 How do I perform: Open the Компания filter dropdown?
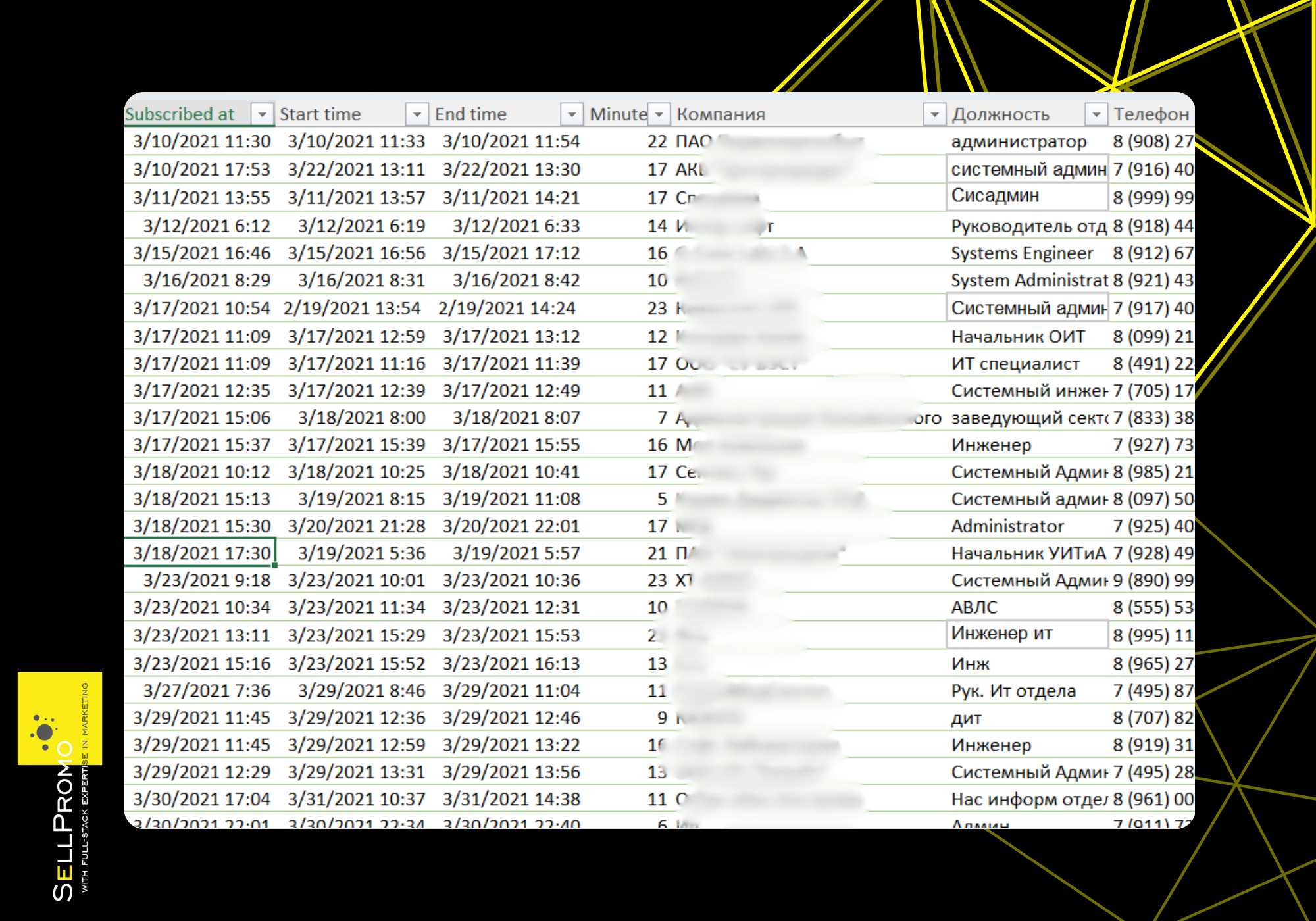tap(934, 114)
